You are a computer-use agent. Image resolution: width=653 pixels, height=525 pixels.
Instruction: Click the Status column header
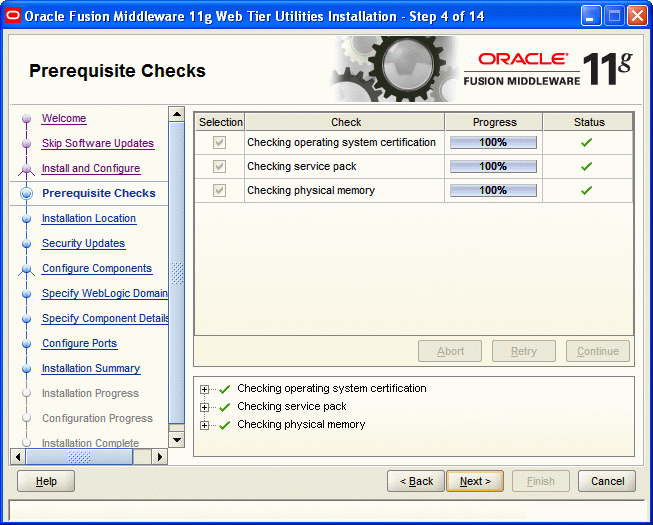point(588,122)
